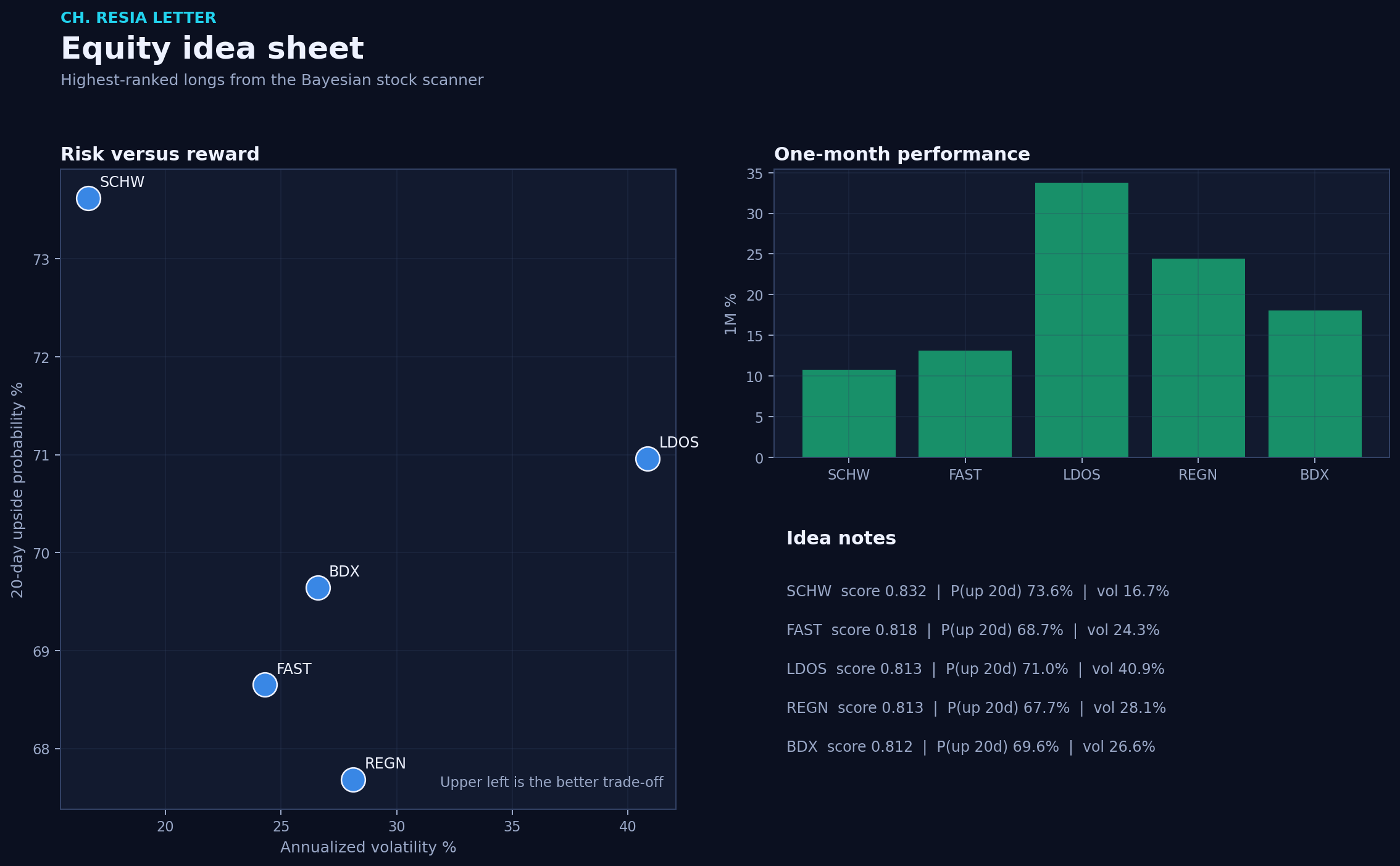1400x866 pixels.
Task: Click the FAST label under the bar chart
Action: [965, 475]
